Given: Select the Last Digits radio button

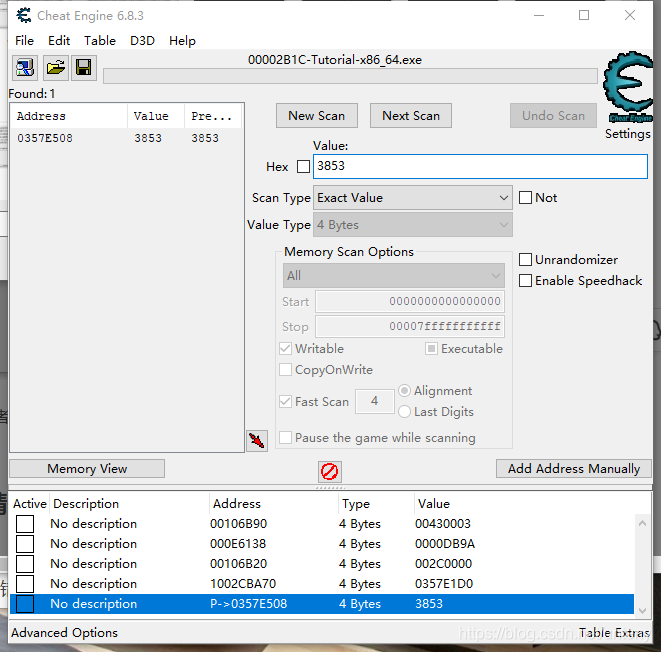Looking at the screenshot, I should (404, 411).
